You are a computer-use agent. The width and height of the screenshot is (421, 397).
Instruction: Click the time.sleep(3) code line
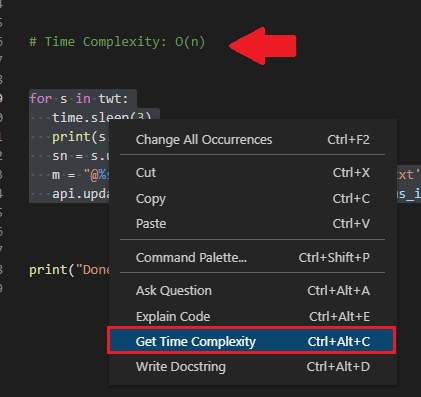pos(102,117)
